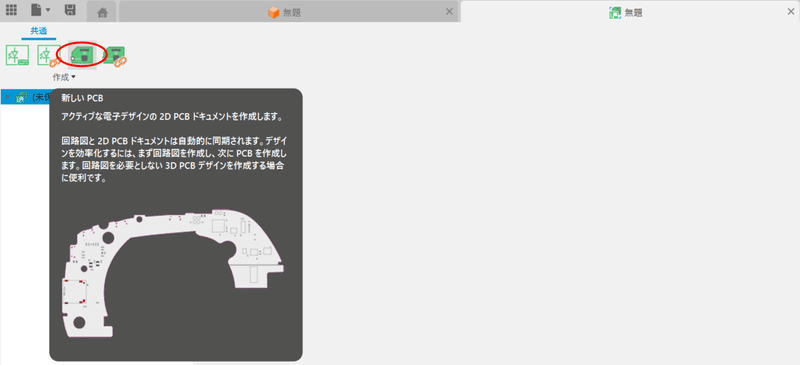Go to the Home tab

[x=102, y=12]
